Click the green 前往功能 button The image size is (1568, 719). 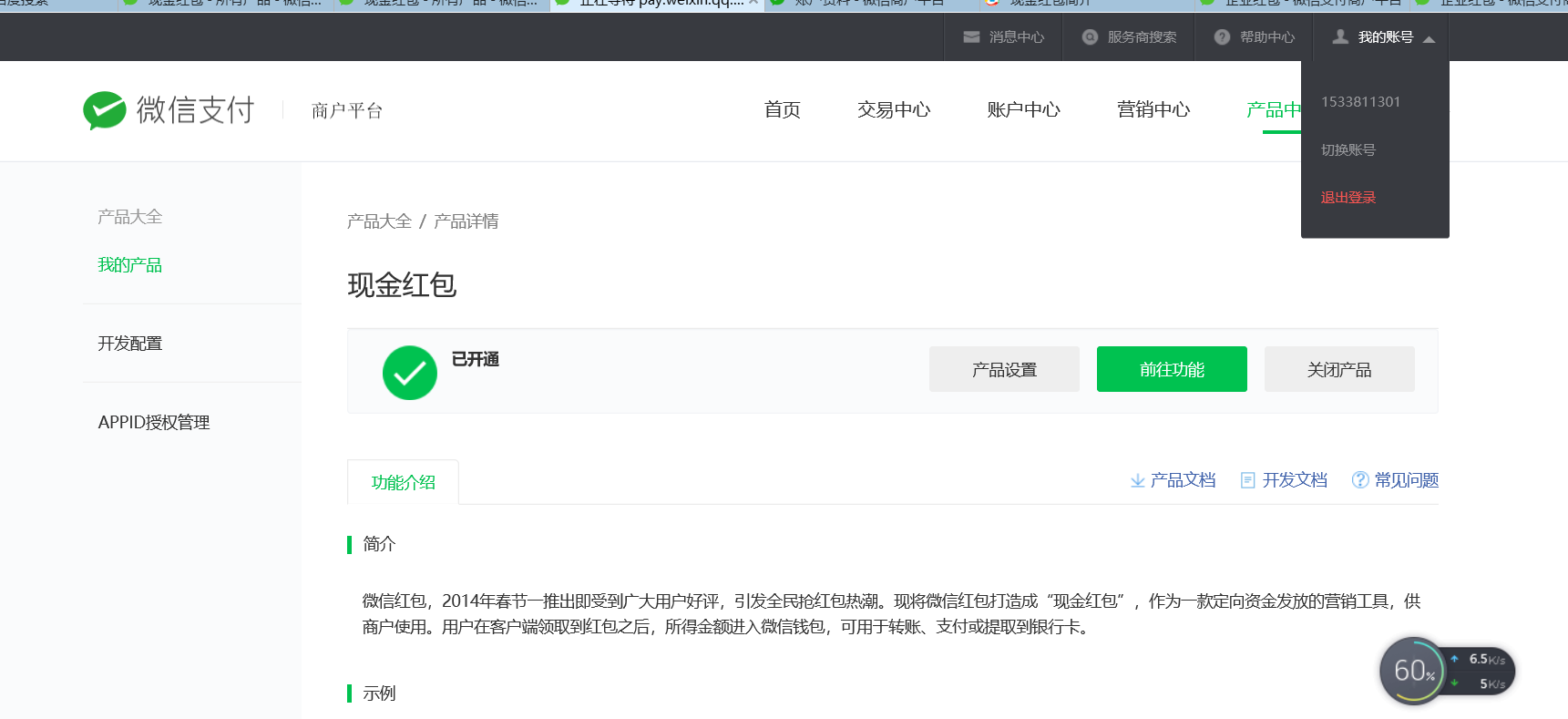click(x=1172, y=369)
